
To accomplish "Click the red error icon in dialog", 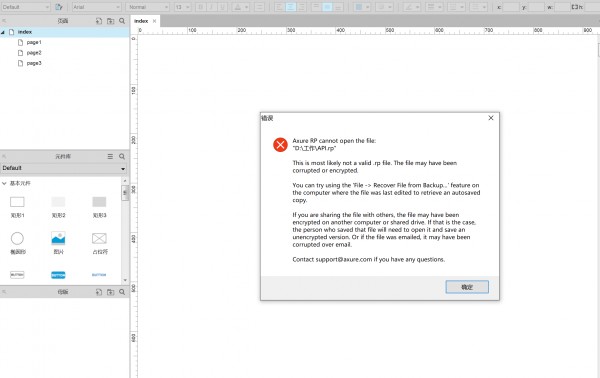I will click(x=280, y=145).
